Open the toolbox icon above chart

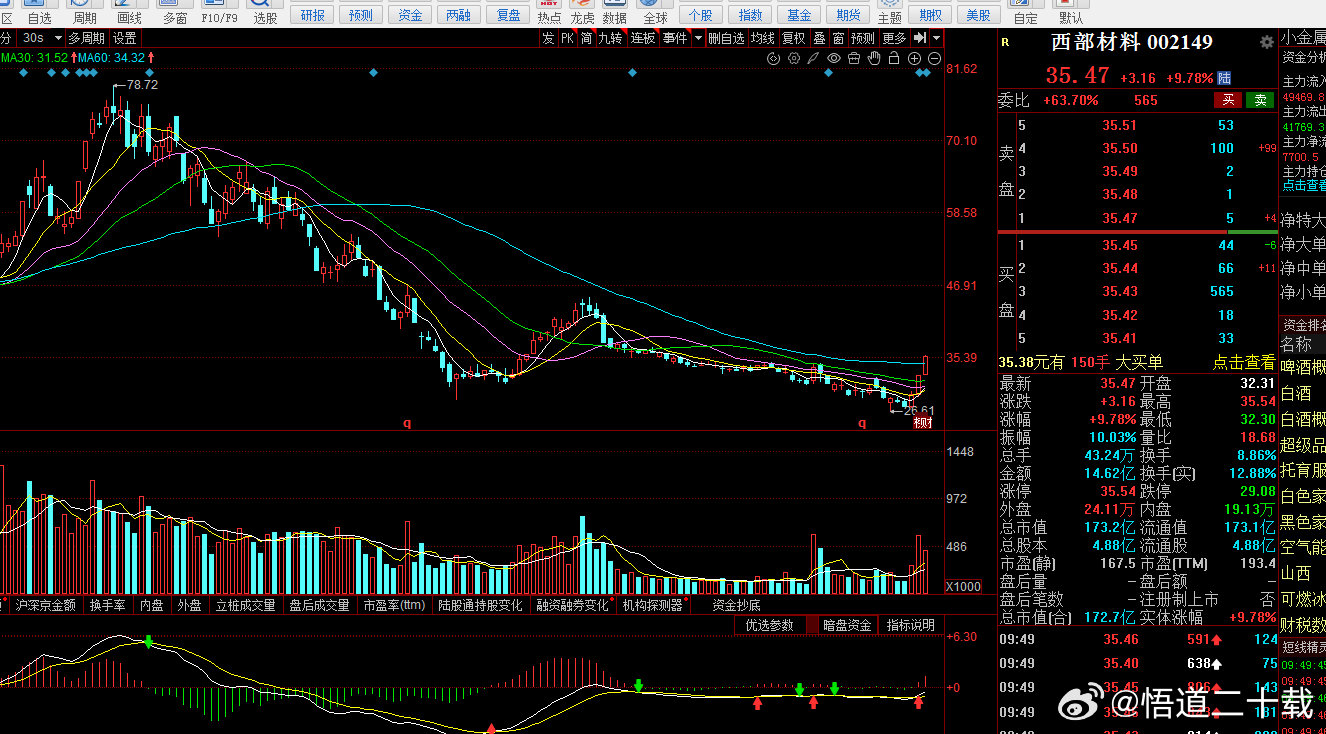pos(854,58)
